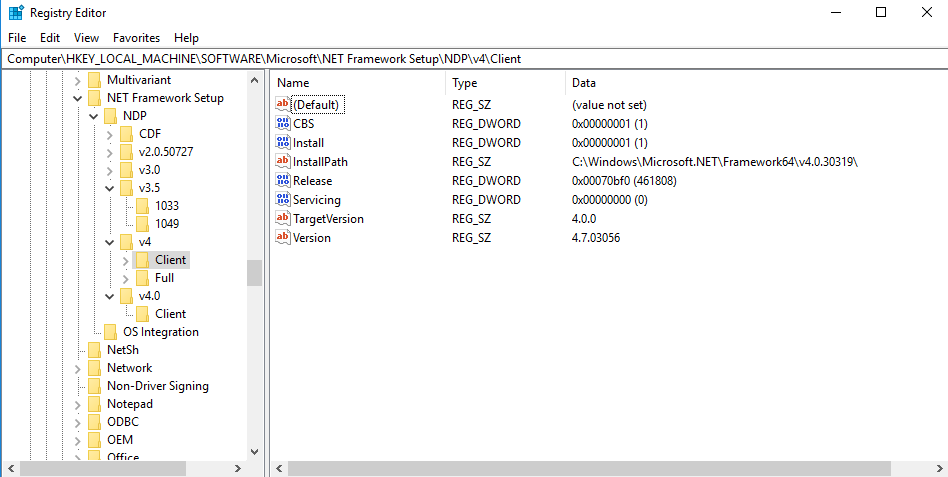
Task: Click the Release data 0x00070bf0 (461808)
Action: [624, 180]
